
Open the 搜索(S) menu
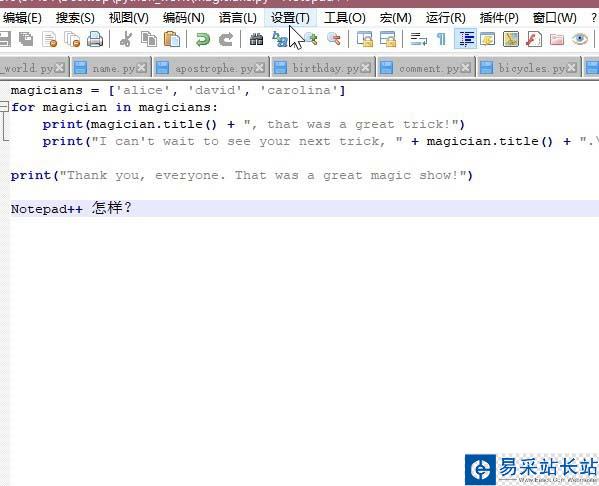(75, 18)
